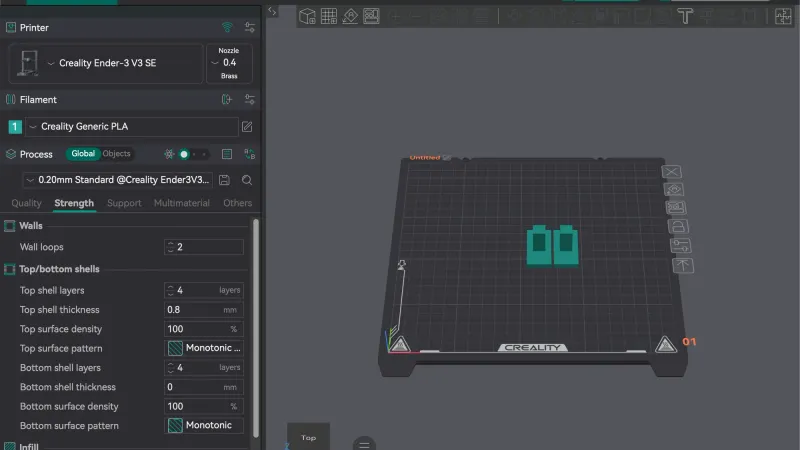Click filament slot number 1 swatch
This screenshot has width=800, height=450.
(x=15, y=127)
